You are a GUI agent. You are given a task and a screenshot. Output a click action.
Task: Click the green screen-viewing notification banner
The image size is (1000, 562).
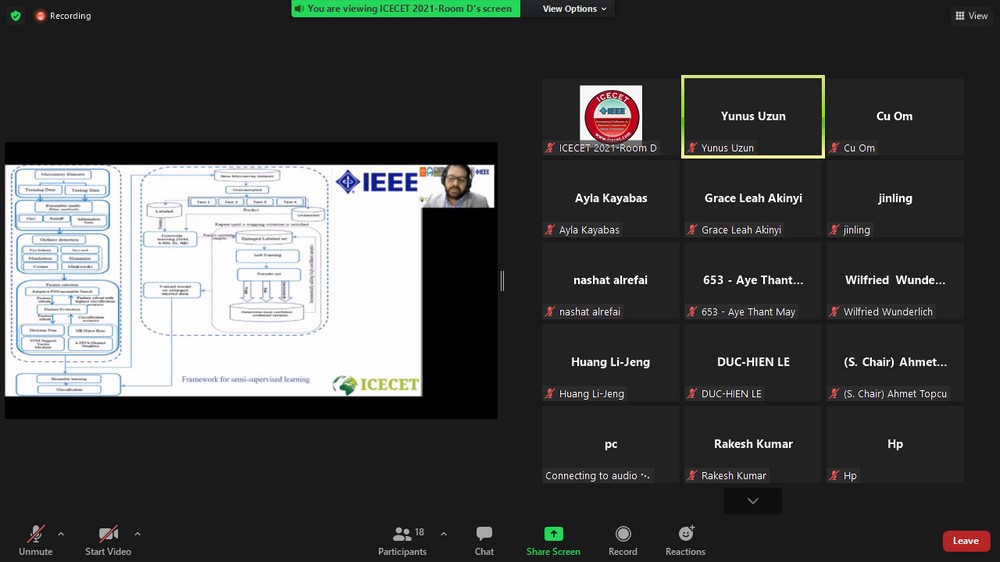click(404, 9)
